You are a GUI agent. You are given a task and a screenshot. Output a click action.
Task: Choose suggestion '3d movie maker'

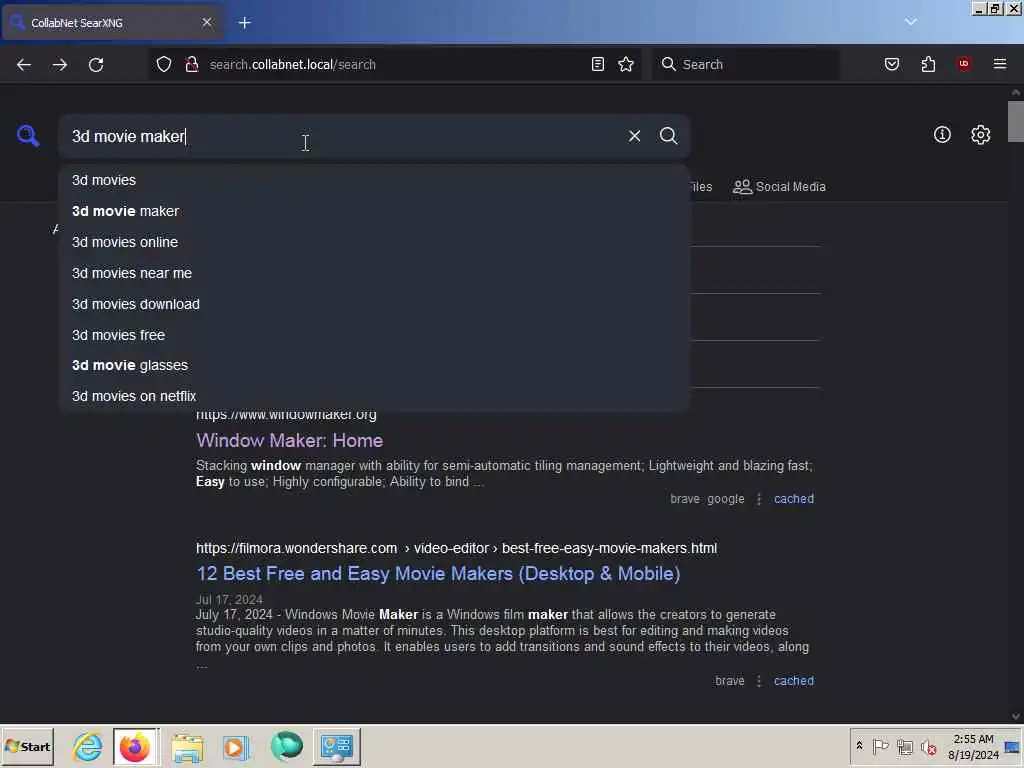(374, 211)
